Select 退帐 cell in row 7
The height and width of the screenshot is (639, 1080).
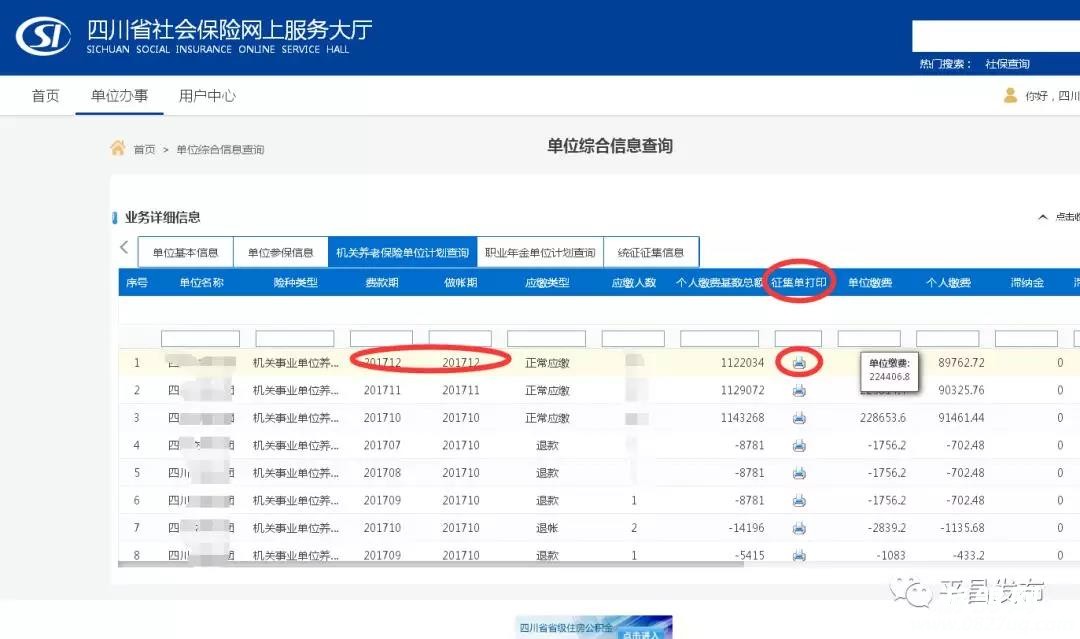[547, 528]
